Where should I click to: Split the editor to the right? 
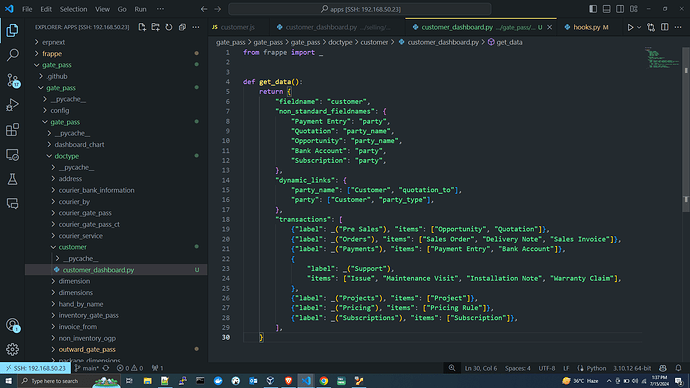(664, 27)
